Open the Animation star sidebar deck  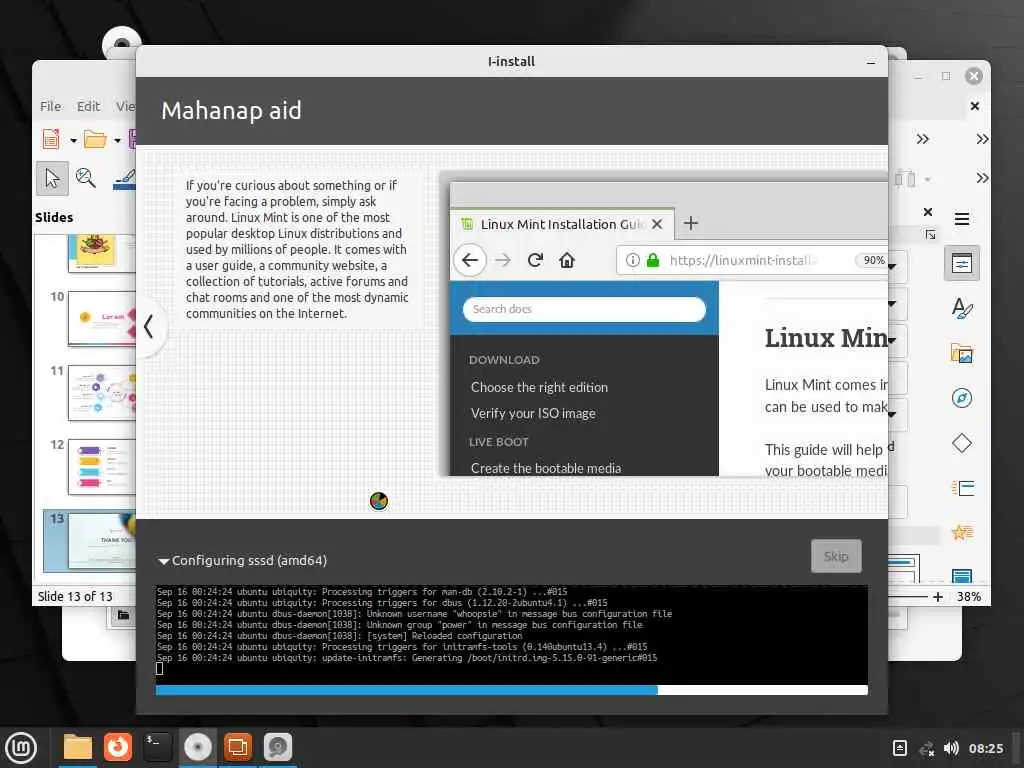[962, 532]
